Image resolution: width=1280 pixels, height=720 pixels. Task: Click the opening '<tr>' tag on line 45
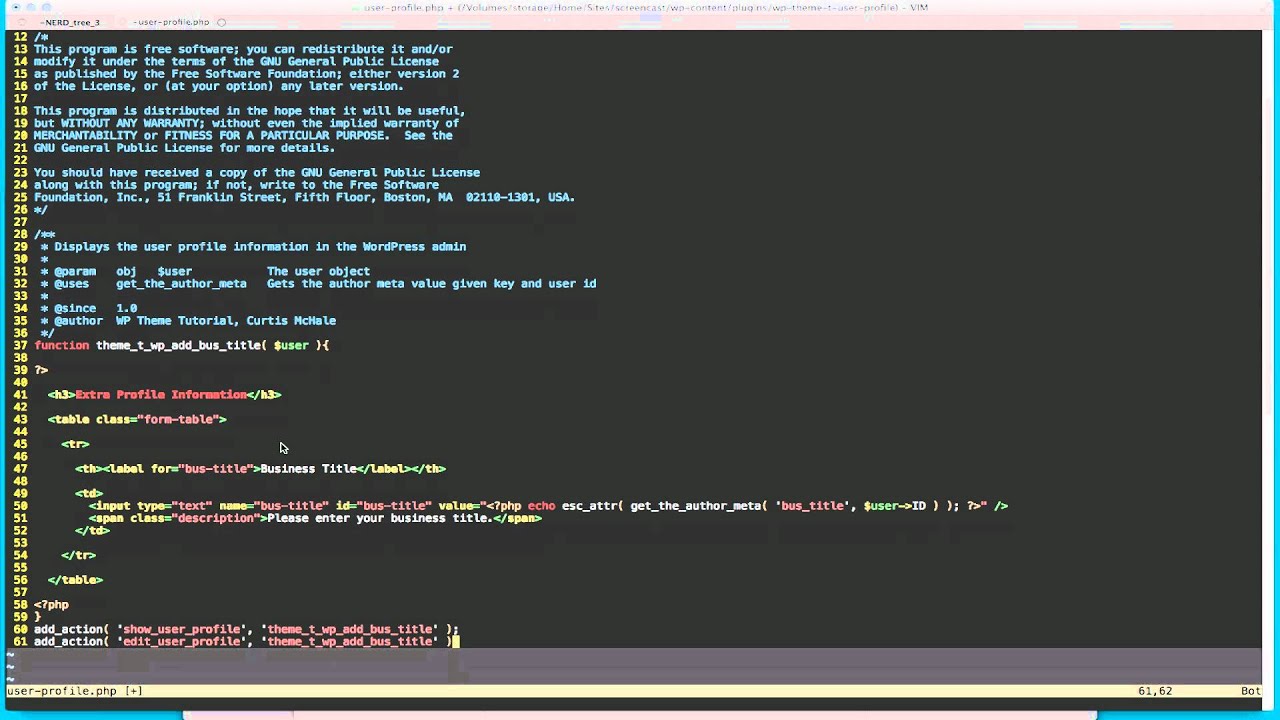(75, 444)
